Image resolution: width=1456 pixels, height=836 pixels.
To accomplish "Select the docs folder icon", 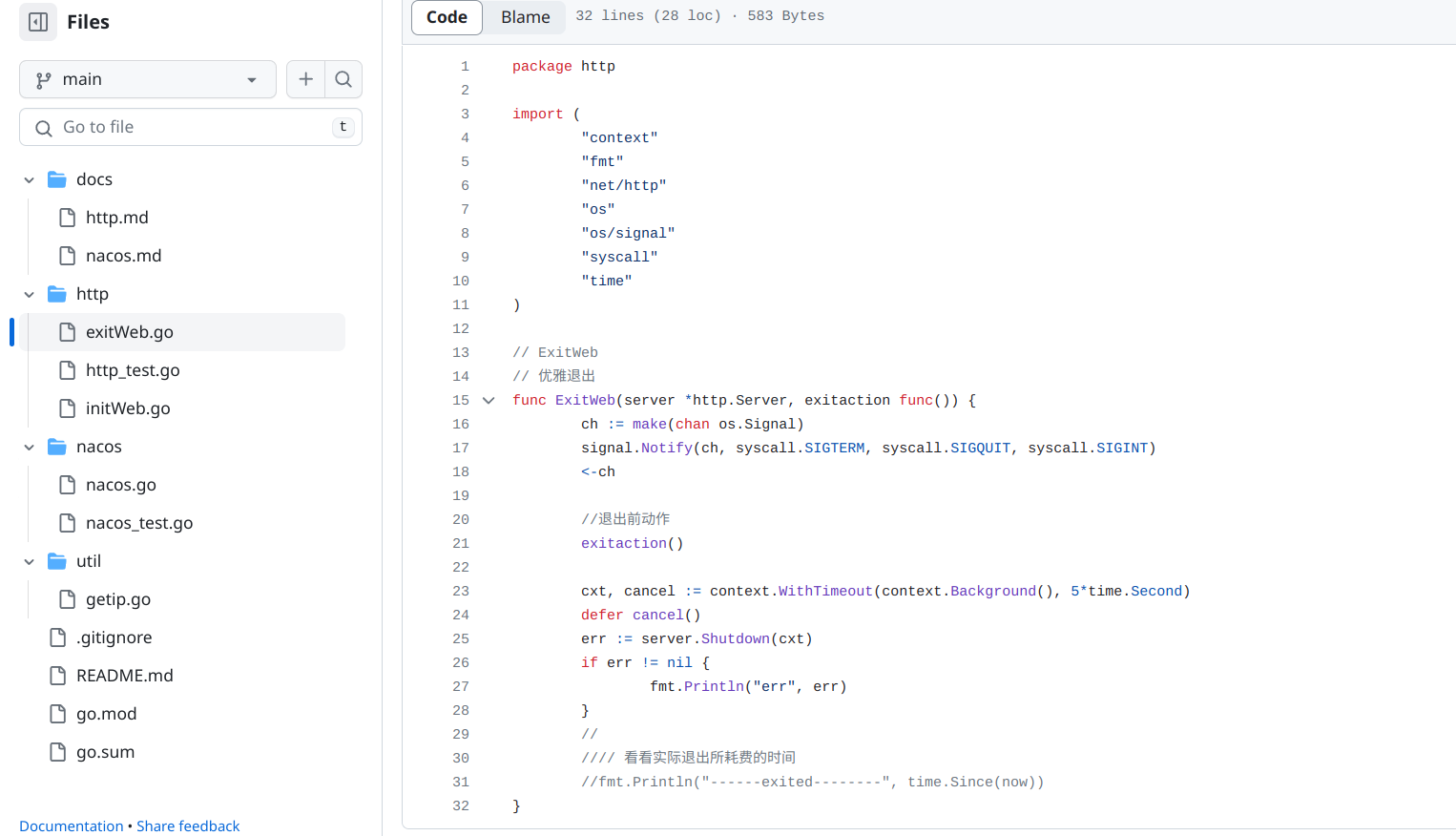I will coord(57,179).
